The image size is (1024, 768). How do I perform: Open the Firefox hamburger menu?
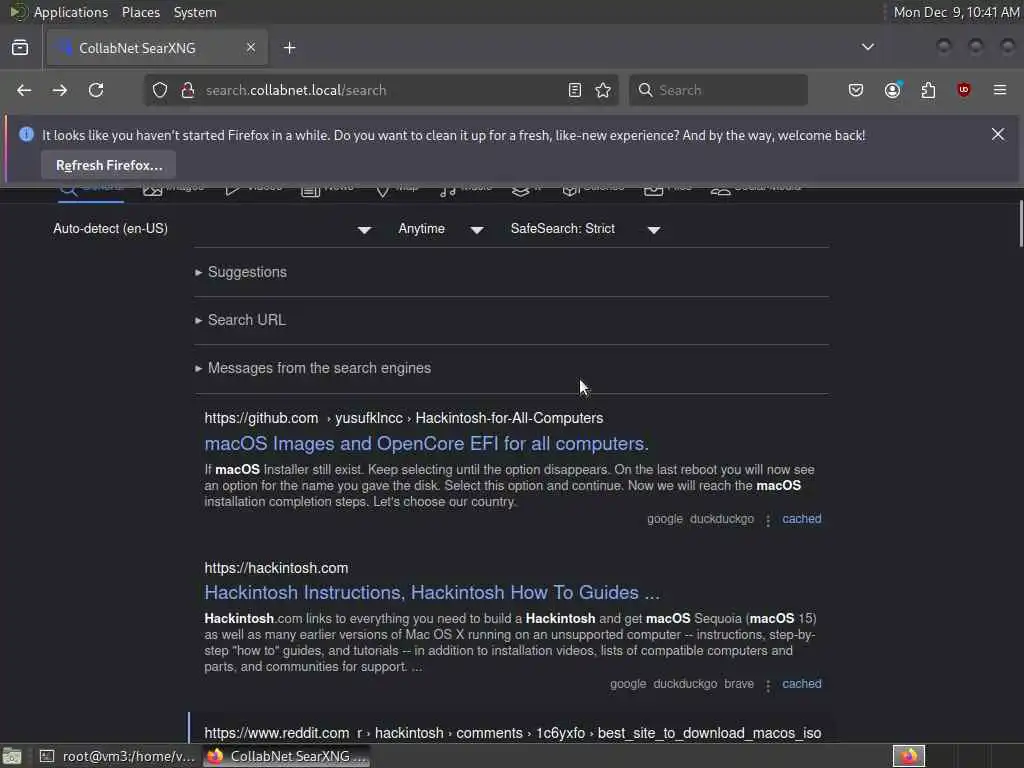coord(1000,90)
